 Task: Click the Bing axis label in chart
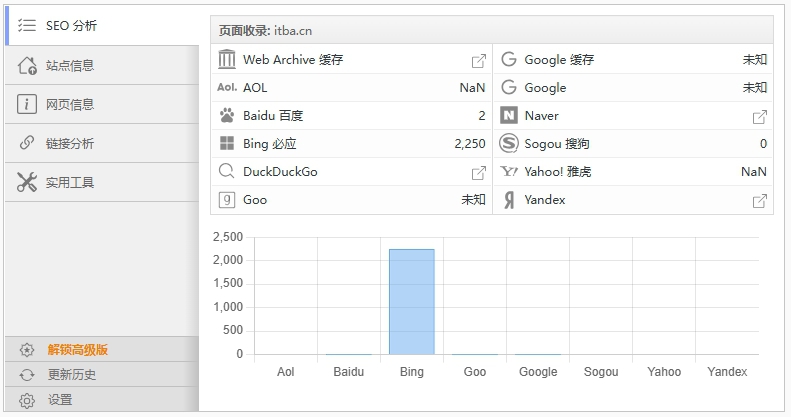412,372
